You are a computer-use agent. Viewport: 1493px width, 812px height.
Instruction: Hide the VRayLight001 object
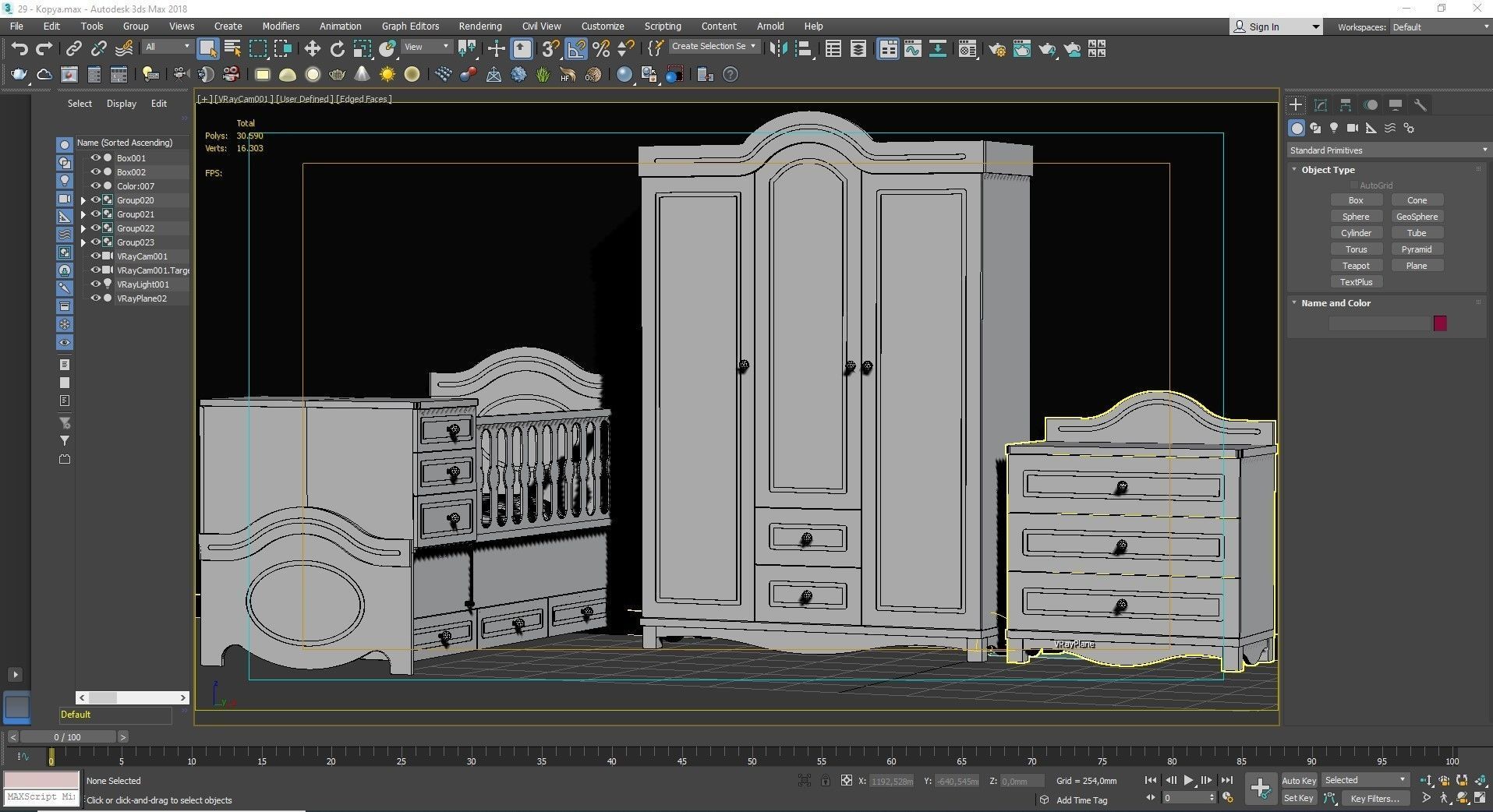pos(96,284)
